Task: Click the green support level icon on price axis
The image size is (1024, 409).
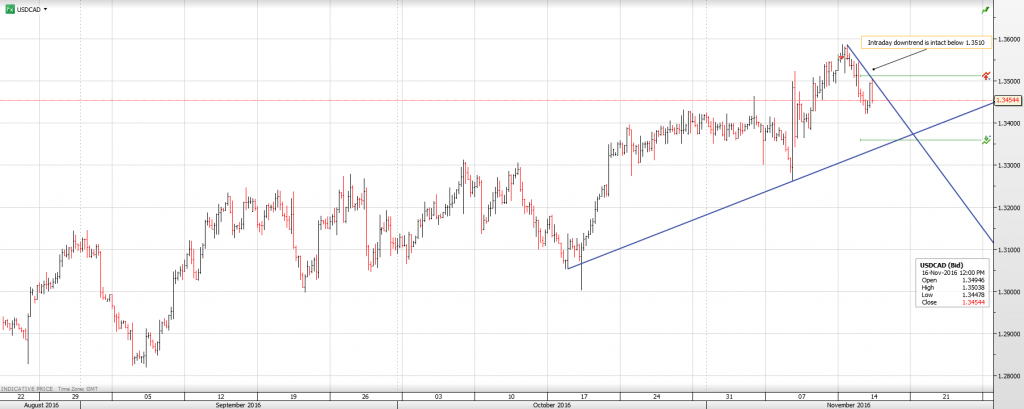Action: (987, 140)
